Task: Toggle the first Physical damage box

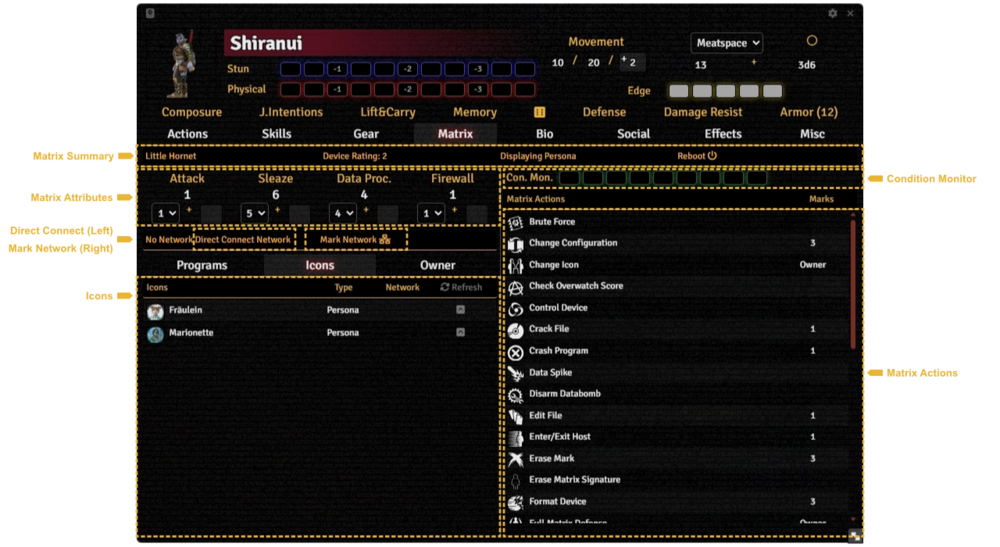Action: tap(290, 90)
